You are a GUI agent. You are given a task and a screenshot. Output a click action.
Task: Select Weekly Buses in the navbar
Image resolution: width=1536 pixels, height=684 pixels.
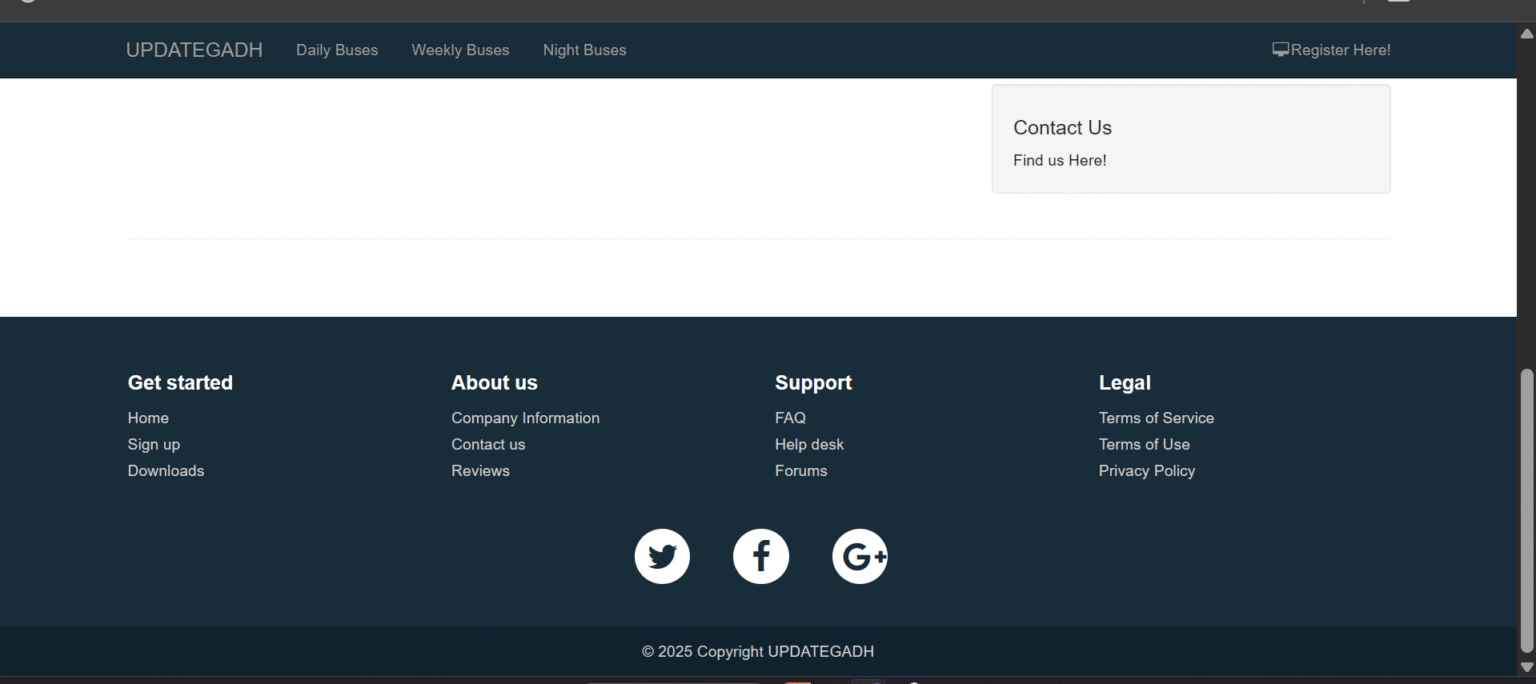(x=460, y=50)
